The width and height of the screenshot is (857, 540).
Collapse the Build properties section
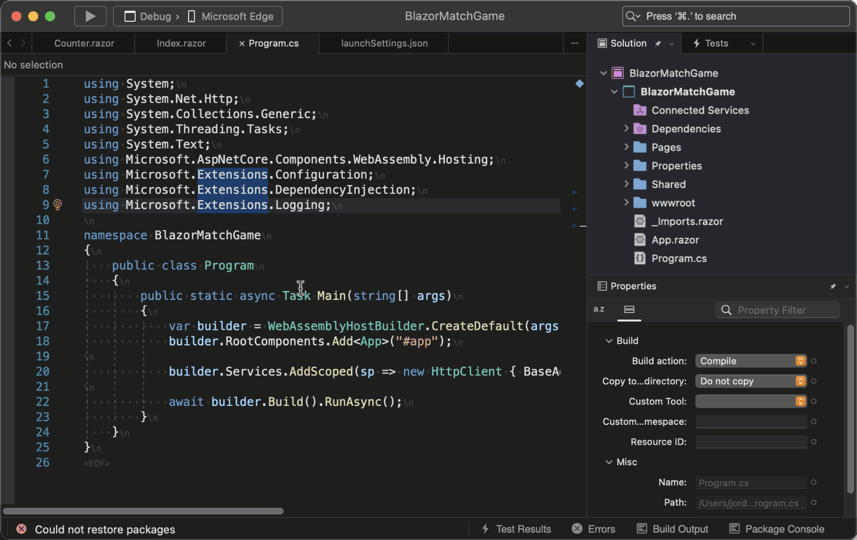point(609,341)
